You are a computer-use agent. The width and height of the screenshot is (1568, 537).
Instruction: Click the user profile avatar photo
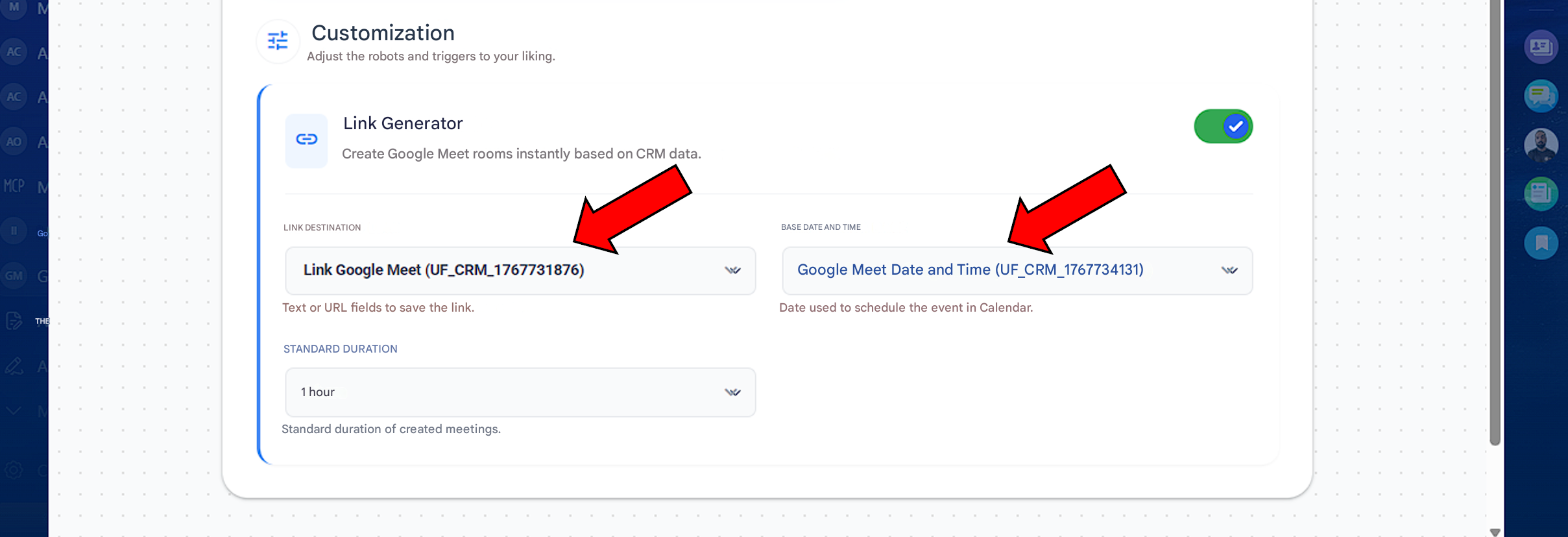click(x=1541, y=145)
